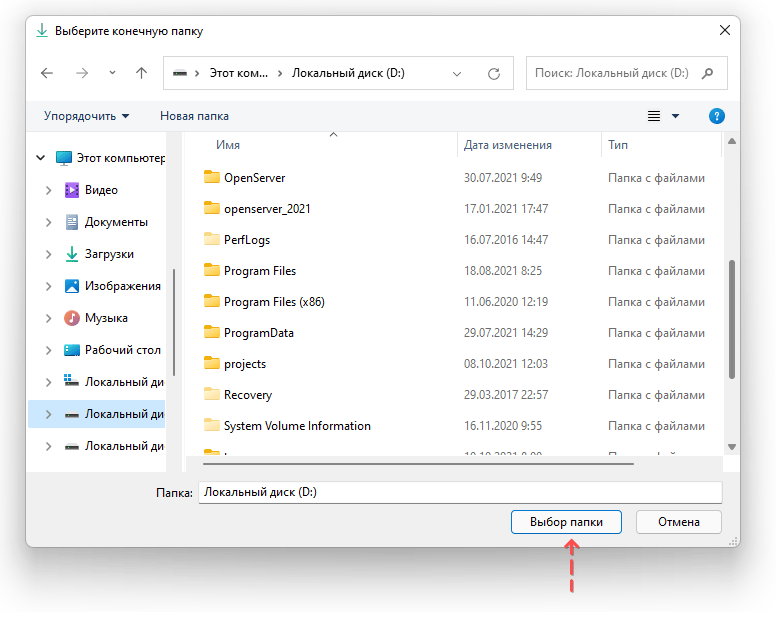776x618 pixels.
Task: Confirm with Выбор папки button
Action: coord(566,522)
